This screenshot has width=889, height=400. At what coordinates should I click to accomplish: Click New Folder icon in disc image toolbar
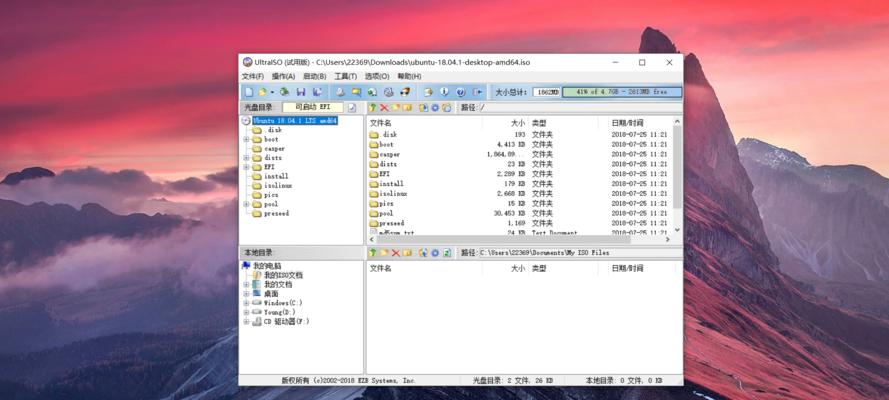[x=396, y=108]
